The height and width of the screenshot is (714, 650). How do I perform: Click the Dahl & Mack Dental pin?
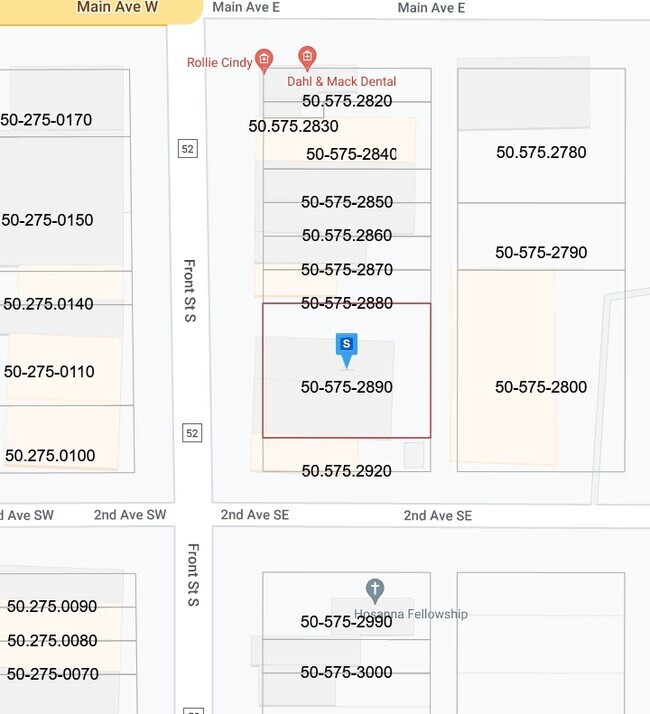pos(308,57)
